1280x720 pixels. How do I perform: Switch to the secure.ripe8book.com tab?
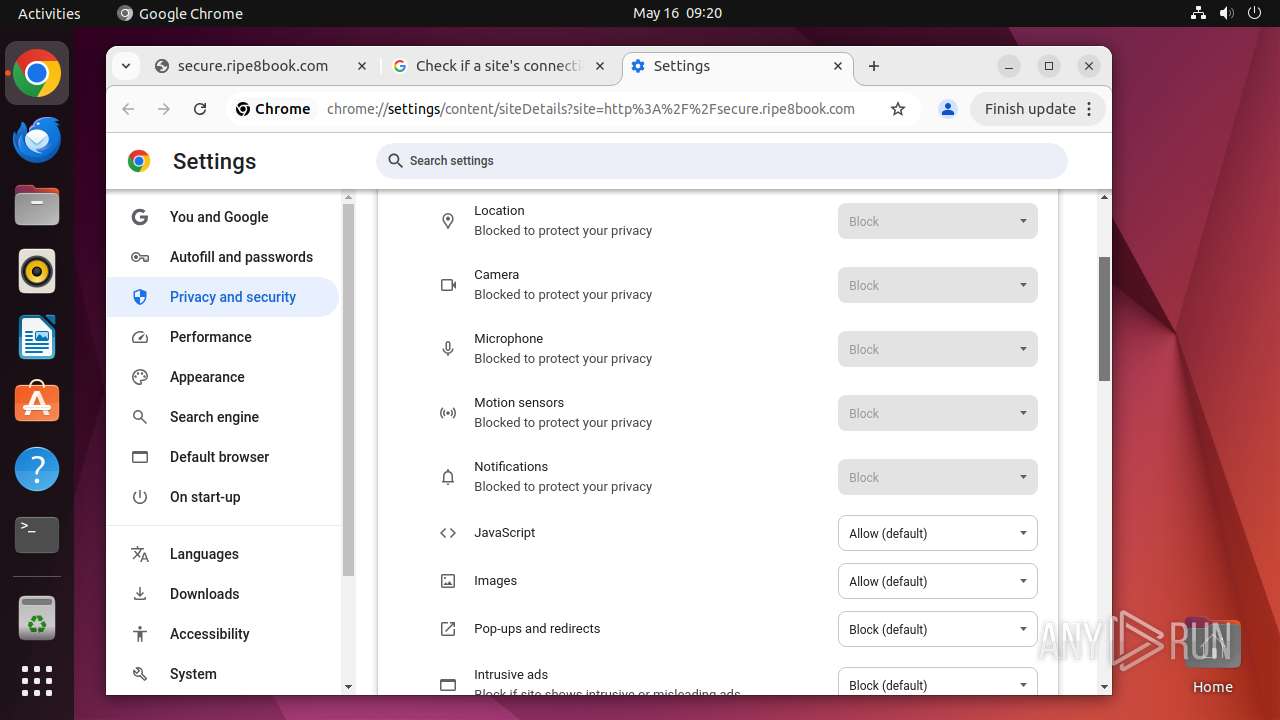coord(262,66)
